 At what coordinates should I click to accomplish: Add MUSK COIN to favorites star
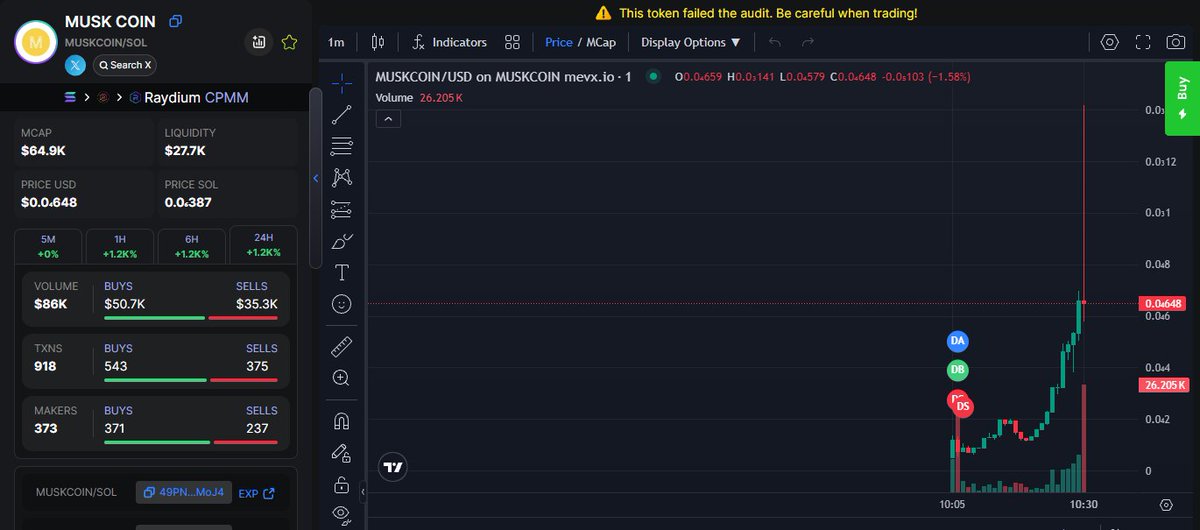[x=289, y=42]
